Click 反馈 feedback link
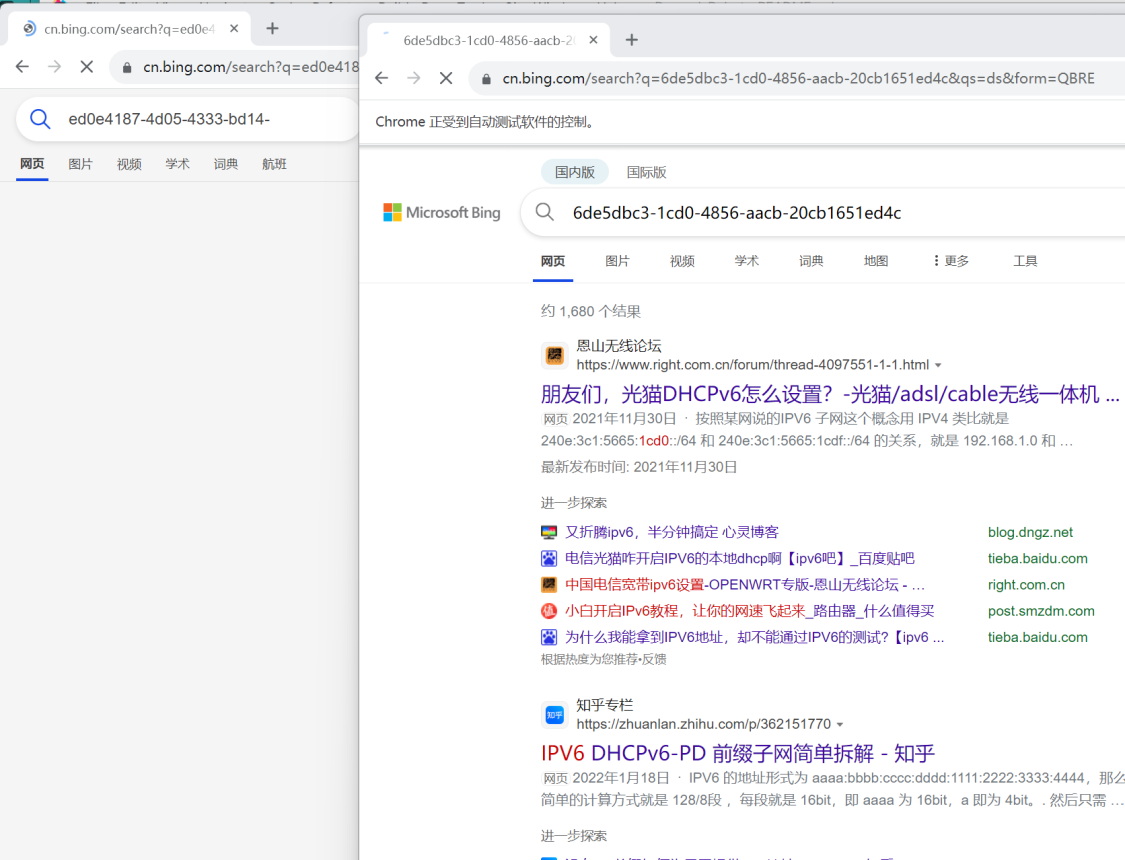Image resolution: width=1125 pixels, height=860 pixels. (654, 659)
